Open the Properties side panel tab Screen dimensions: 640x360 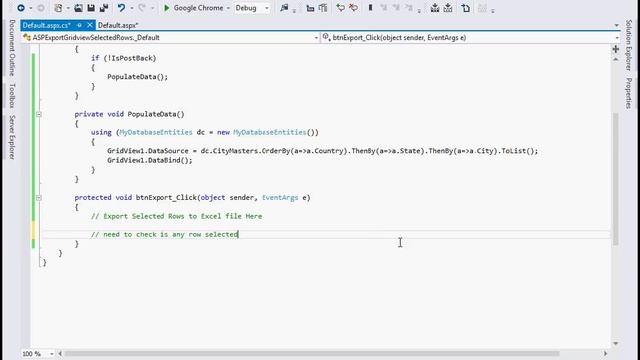click(x=629, y=93)
